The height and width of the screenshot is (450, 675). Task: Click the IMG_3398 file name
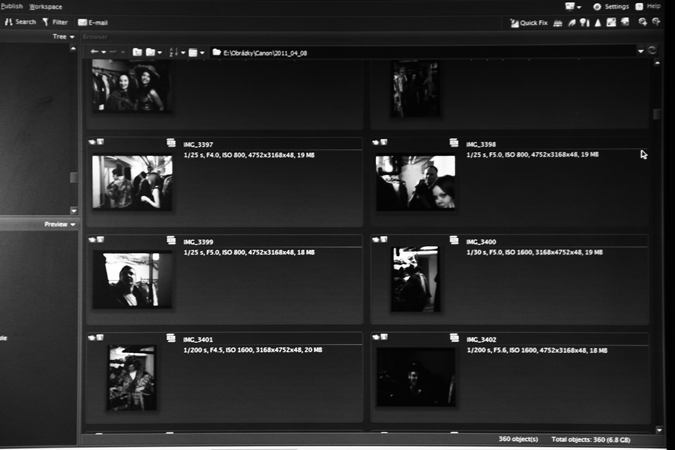coord(481,144)
